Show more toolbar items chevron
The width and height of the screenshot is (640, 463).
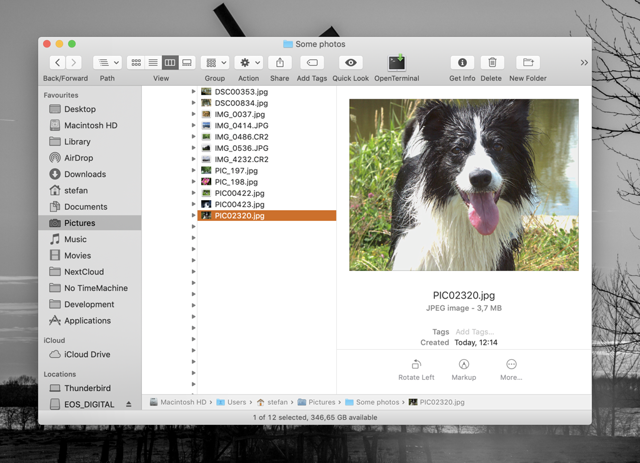coord(584,62)
